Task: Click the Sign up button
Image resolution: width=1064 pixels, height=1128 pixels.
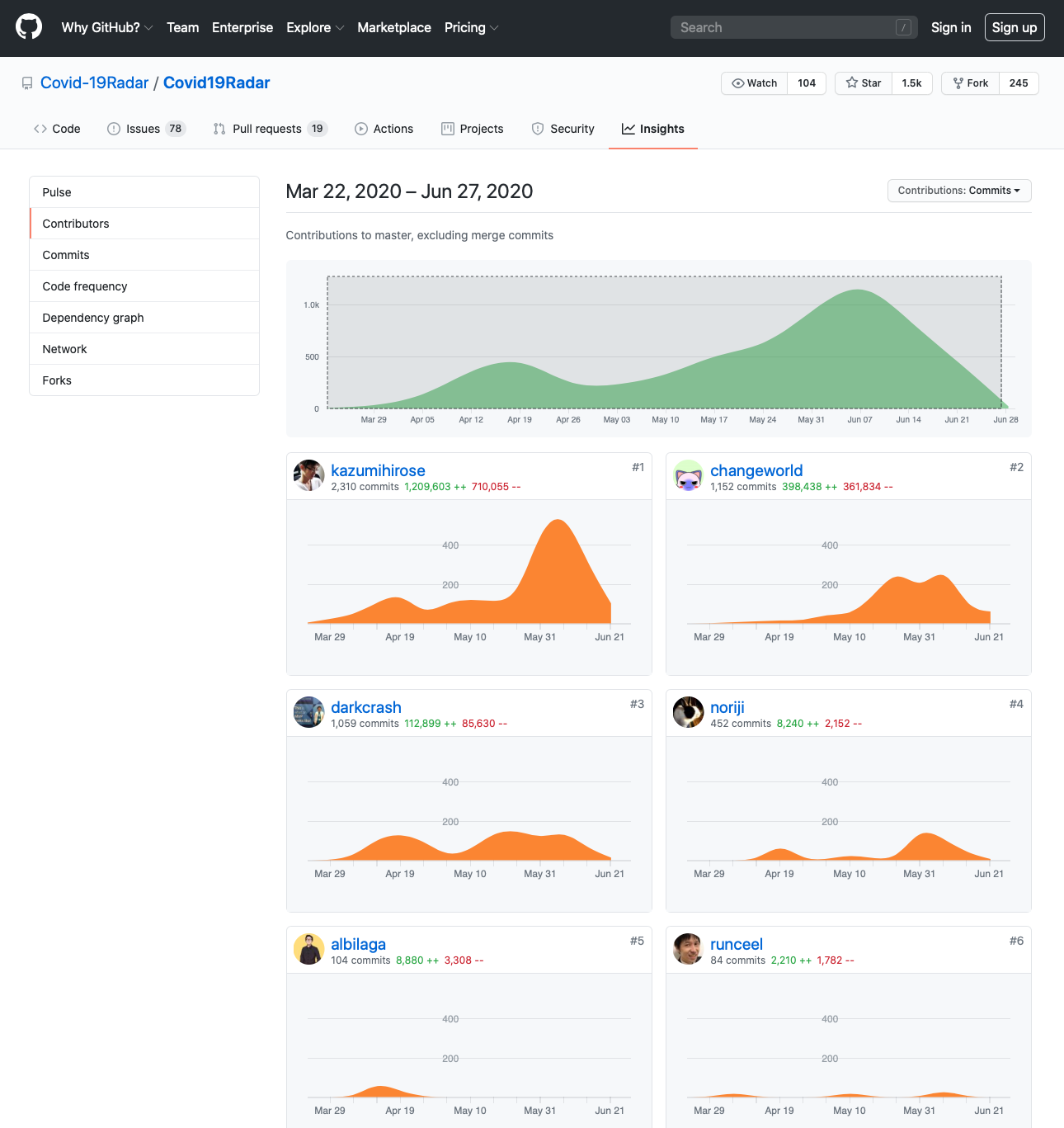Action: tap(1015, 27)
